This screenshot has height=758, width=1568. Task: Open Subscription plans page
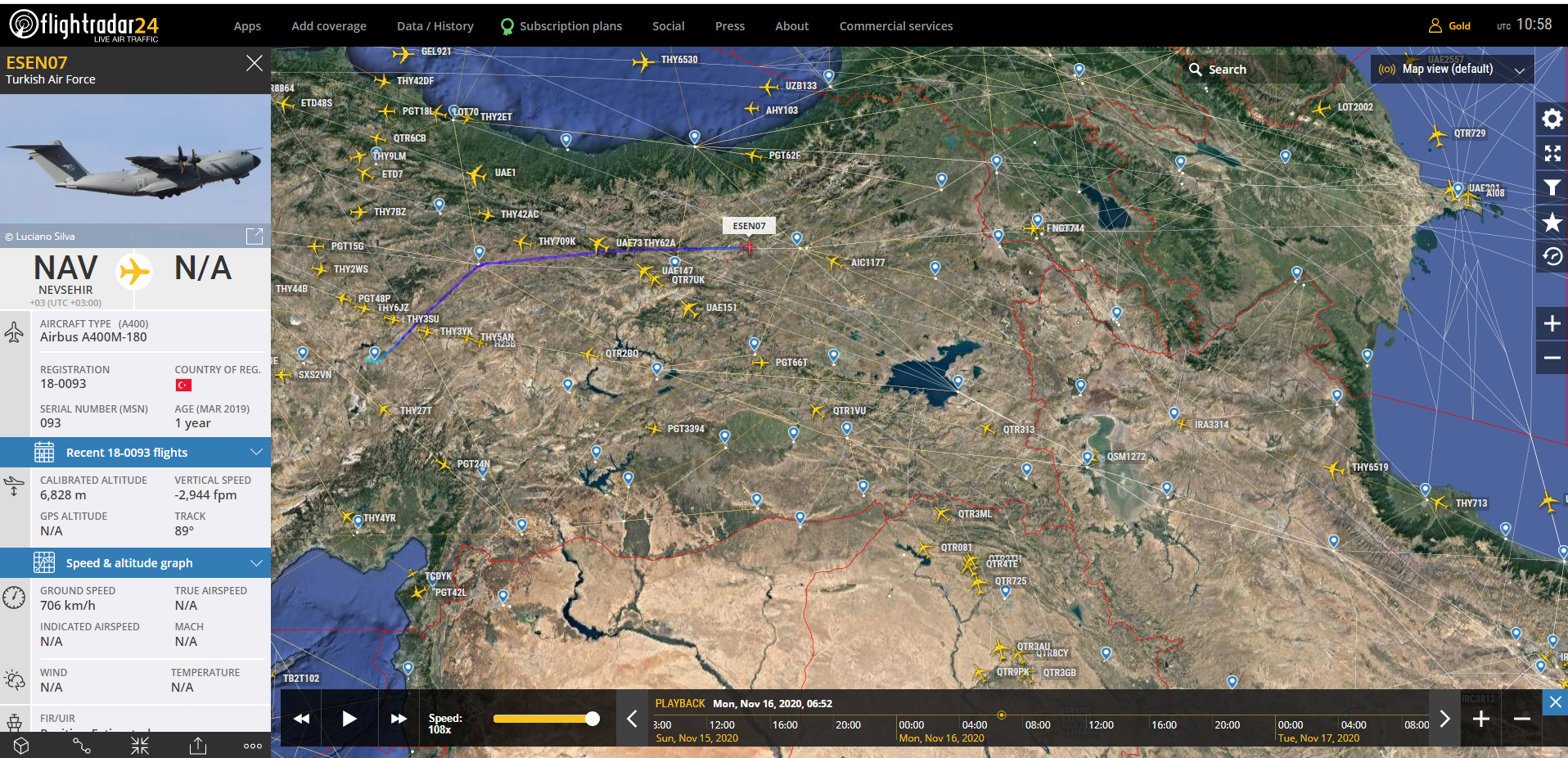tap(561, 26)
